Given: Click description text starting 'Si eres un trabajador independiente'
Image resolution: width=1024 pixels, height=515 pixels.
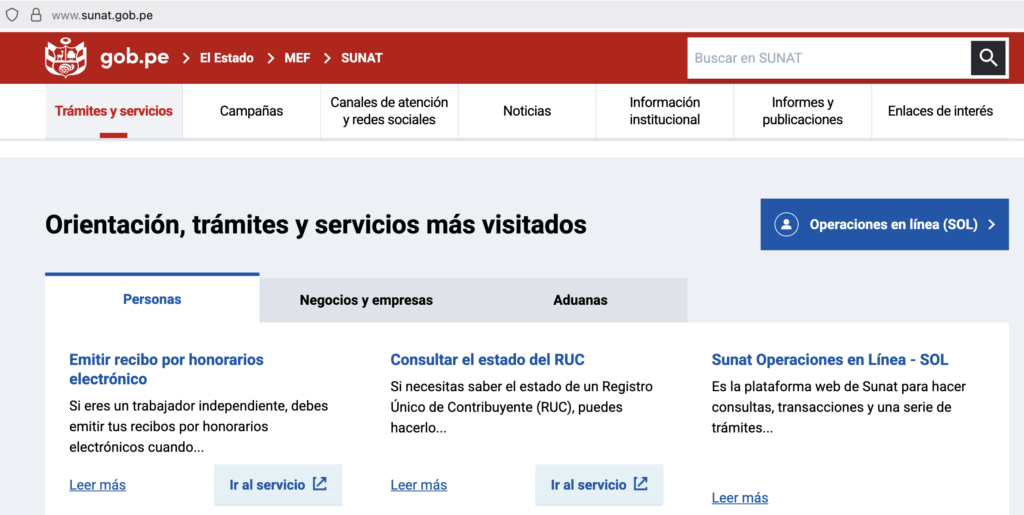Looking at the screenshot, I should tap(199, 426).
